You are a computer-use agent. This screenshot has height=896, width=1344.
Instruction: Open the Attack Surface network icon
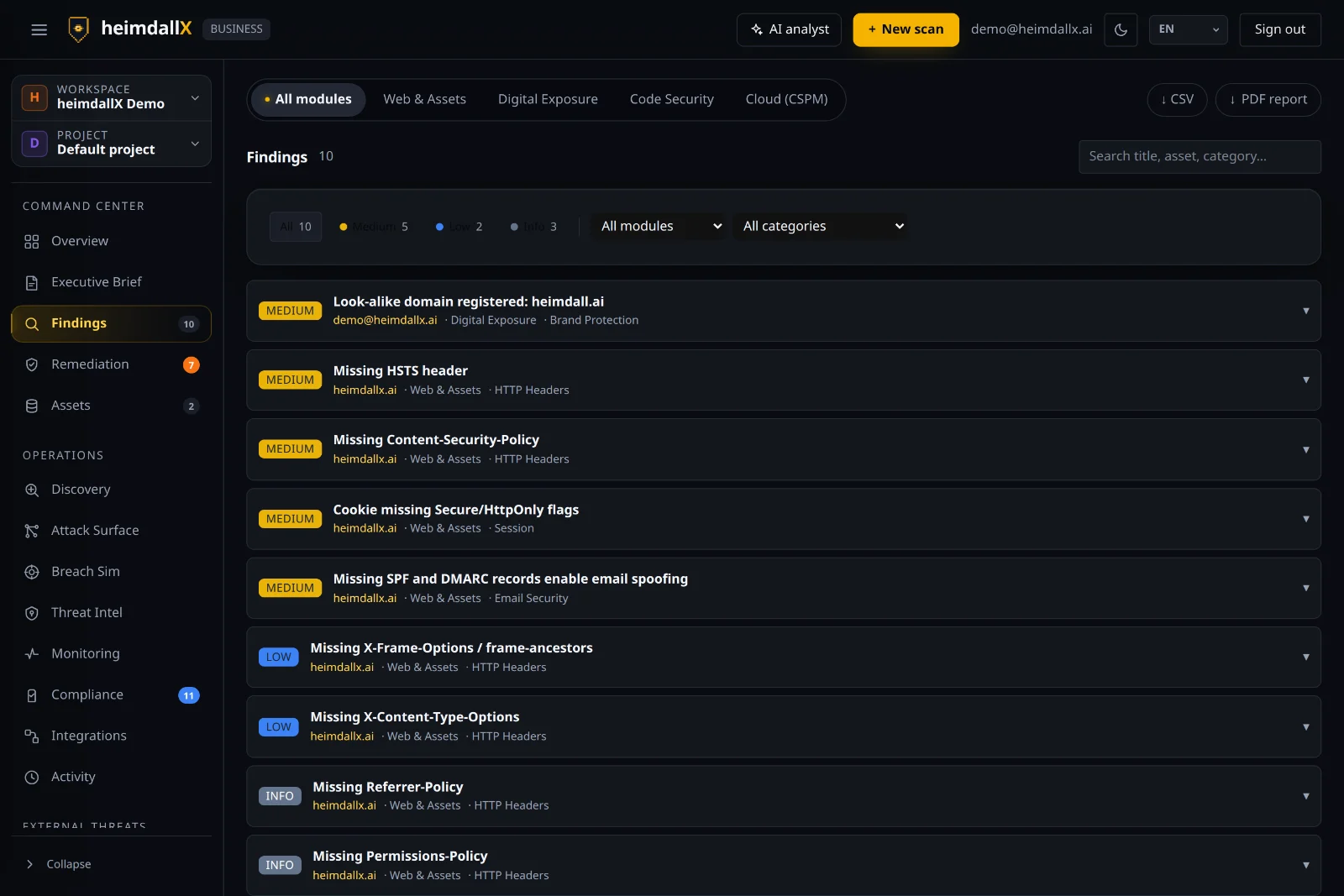click(x=32, y=531)
